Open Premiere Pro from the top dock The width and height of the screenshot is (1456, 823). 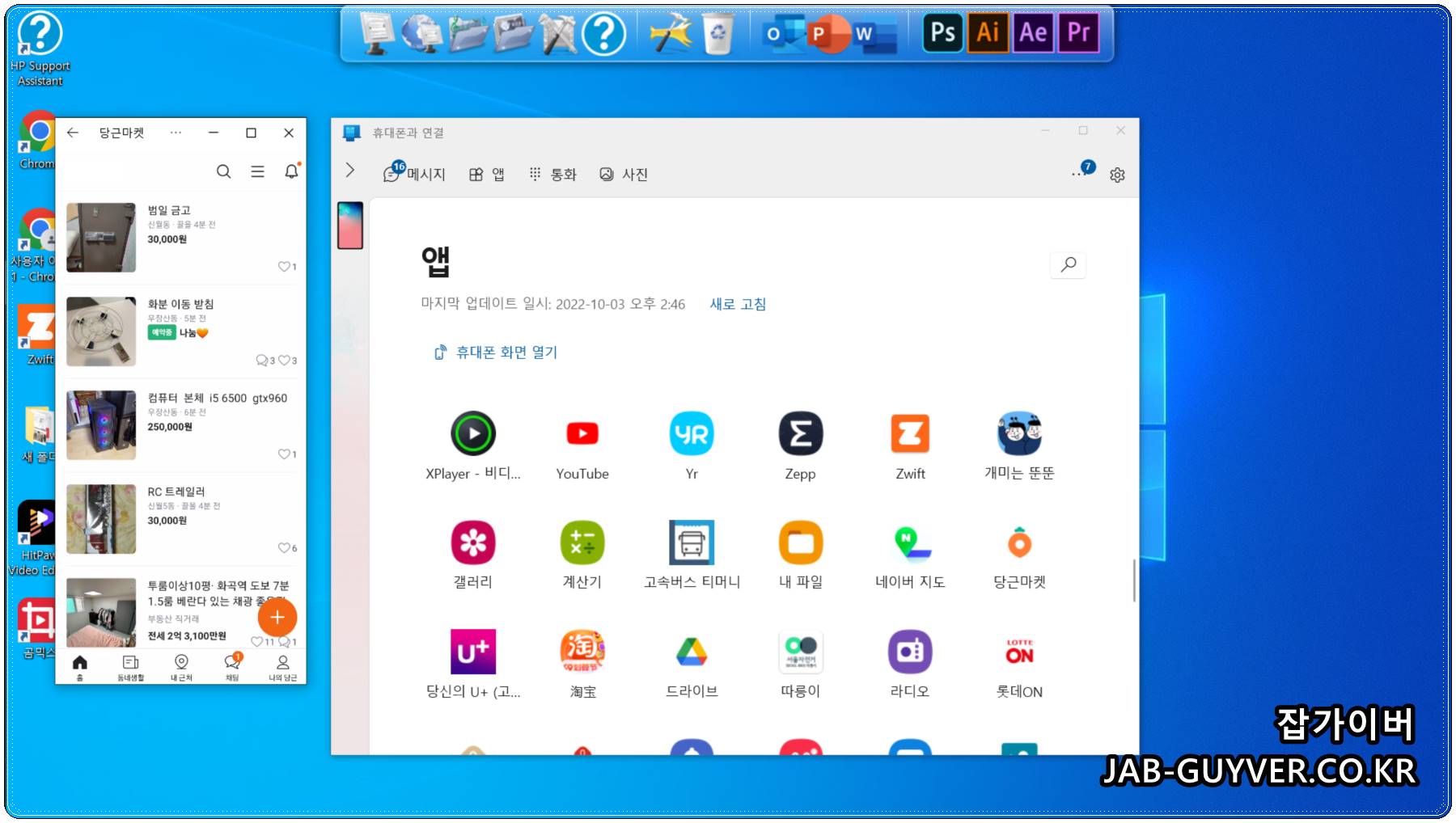point(1079,33)
